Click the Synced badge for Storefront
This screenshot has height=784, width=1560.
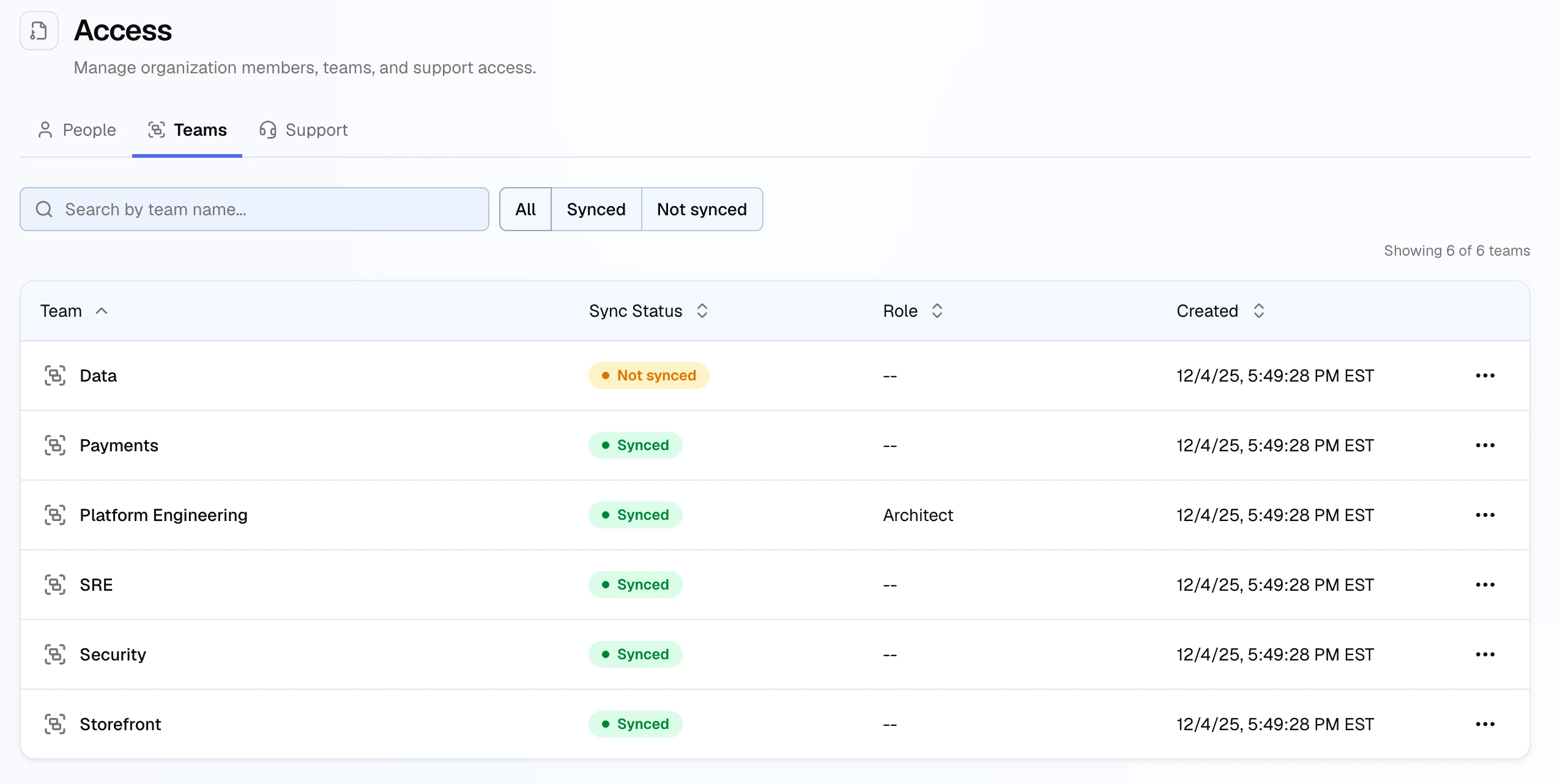pyautogui.click(x=635, y=724)
